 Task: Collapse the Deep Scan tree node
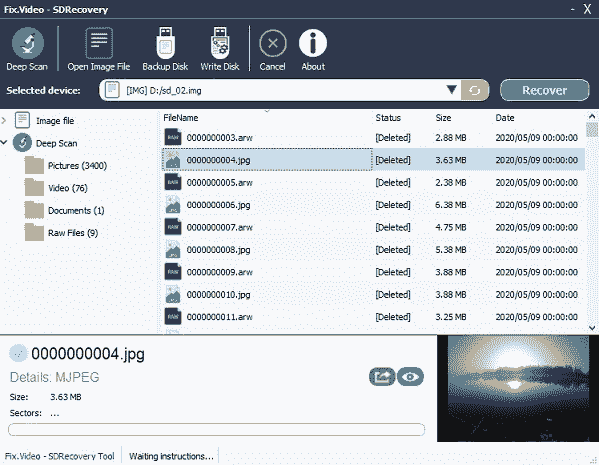tap(4, 143)
